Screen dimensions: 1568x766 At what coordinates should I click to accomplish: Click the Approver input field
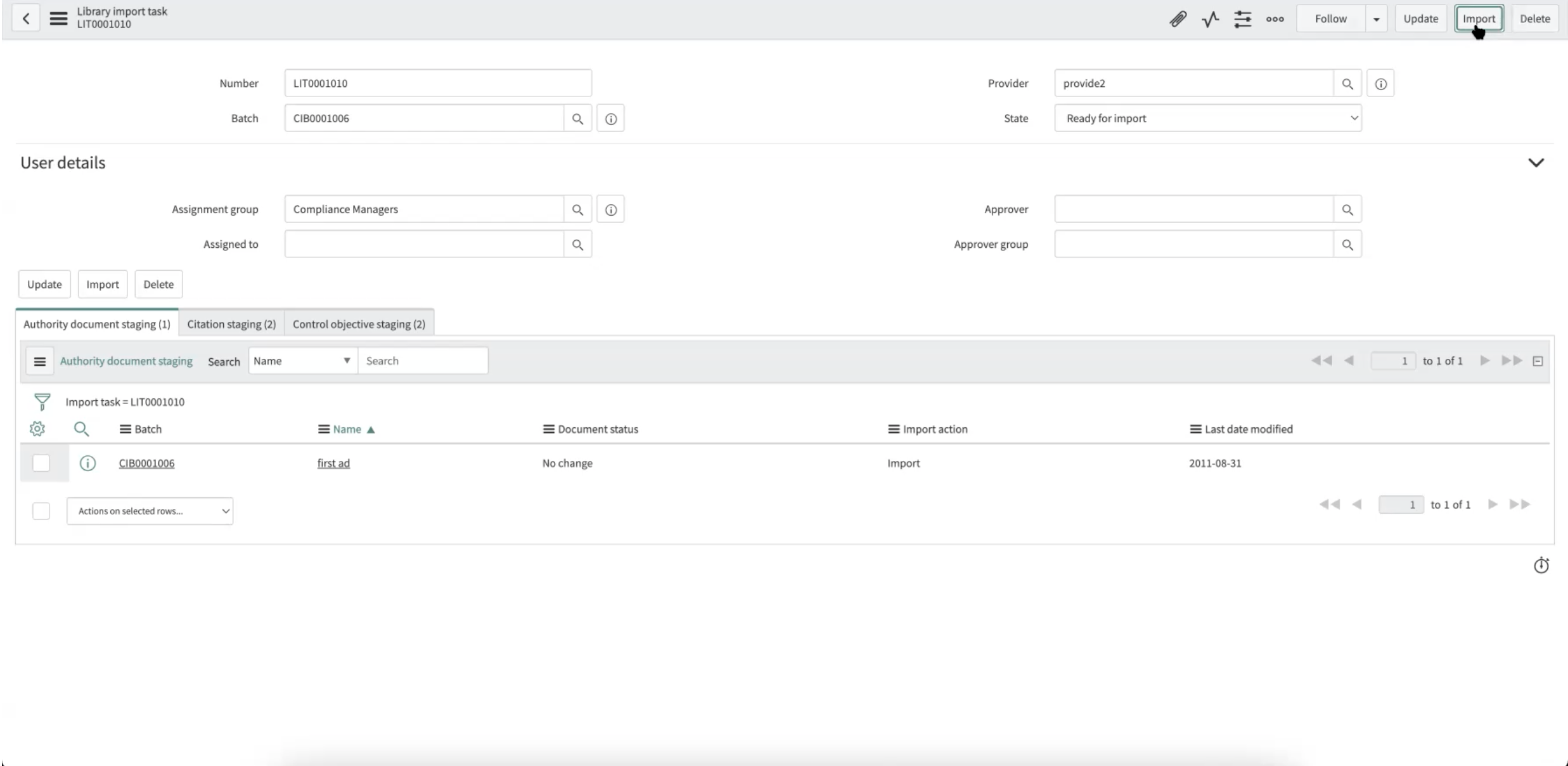pyautogui.click(x=1194, y=209)
